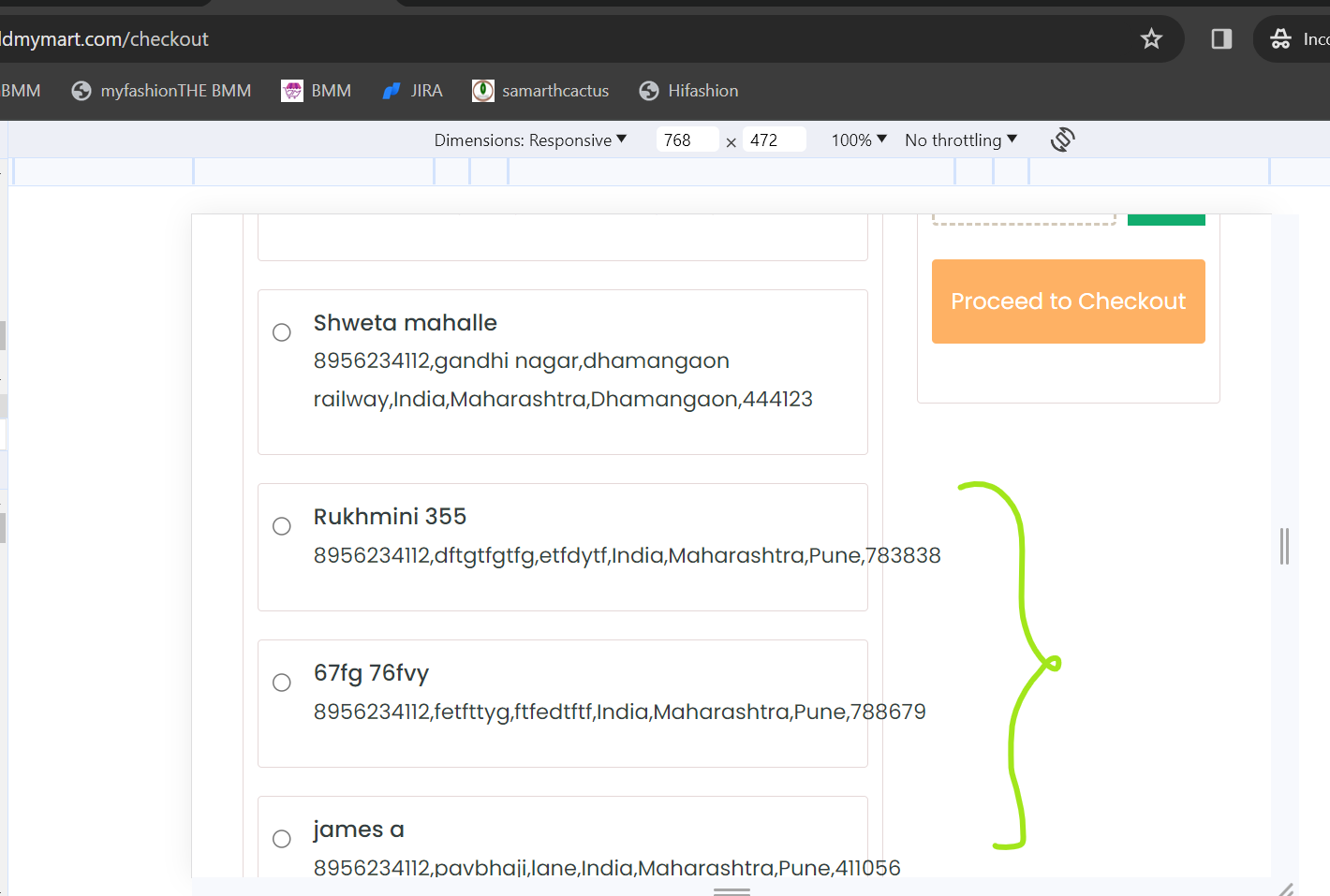Click the address bar URL dmymart.com/checkout
The width and height of the screenshot is (1330, 896).
[104, 39]
